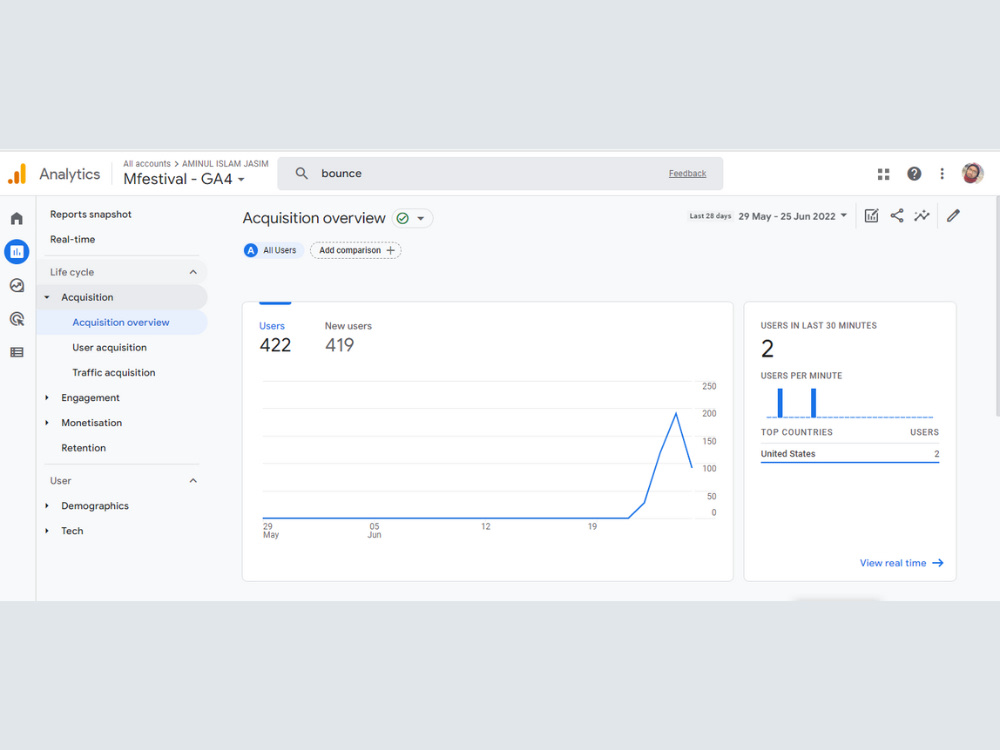Viewport: 1000px width, 750px height.
Task: Click the Last 28 days label
Action: pyautogui.click(x=710, y=216)
